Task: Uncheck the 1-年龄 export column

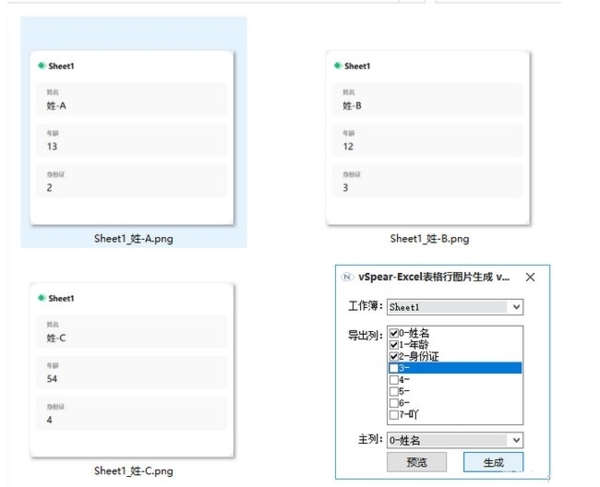Action: 394,345
